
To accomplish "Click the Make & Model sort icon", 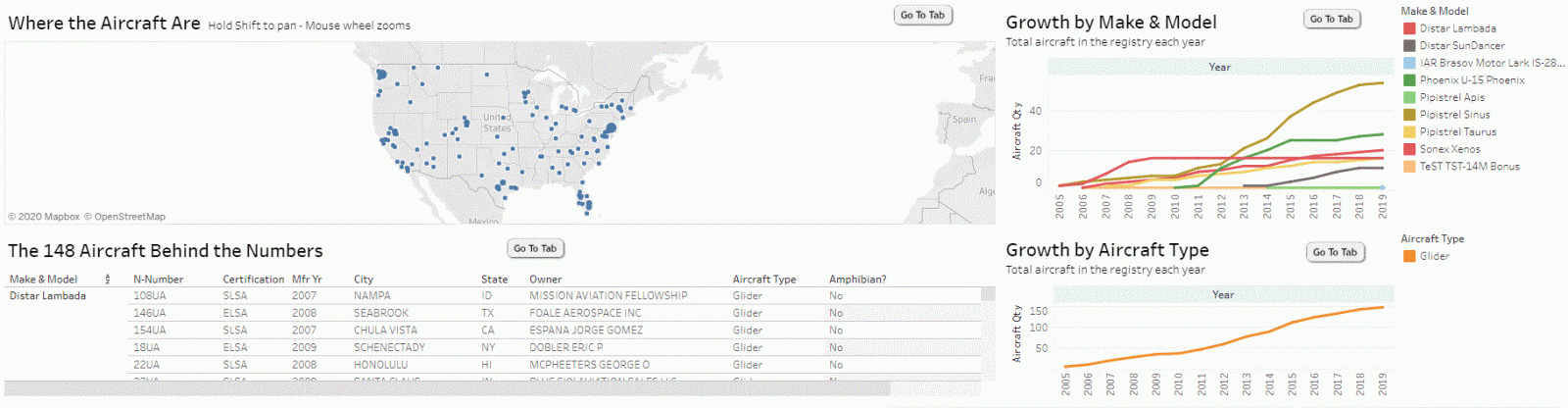I will point(108,280).
